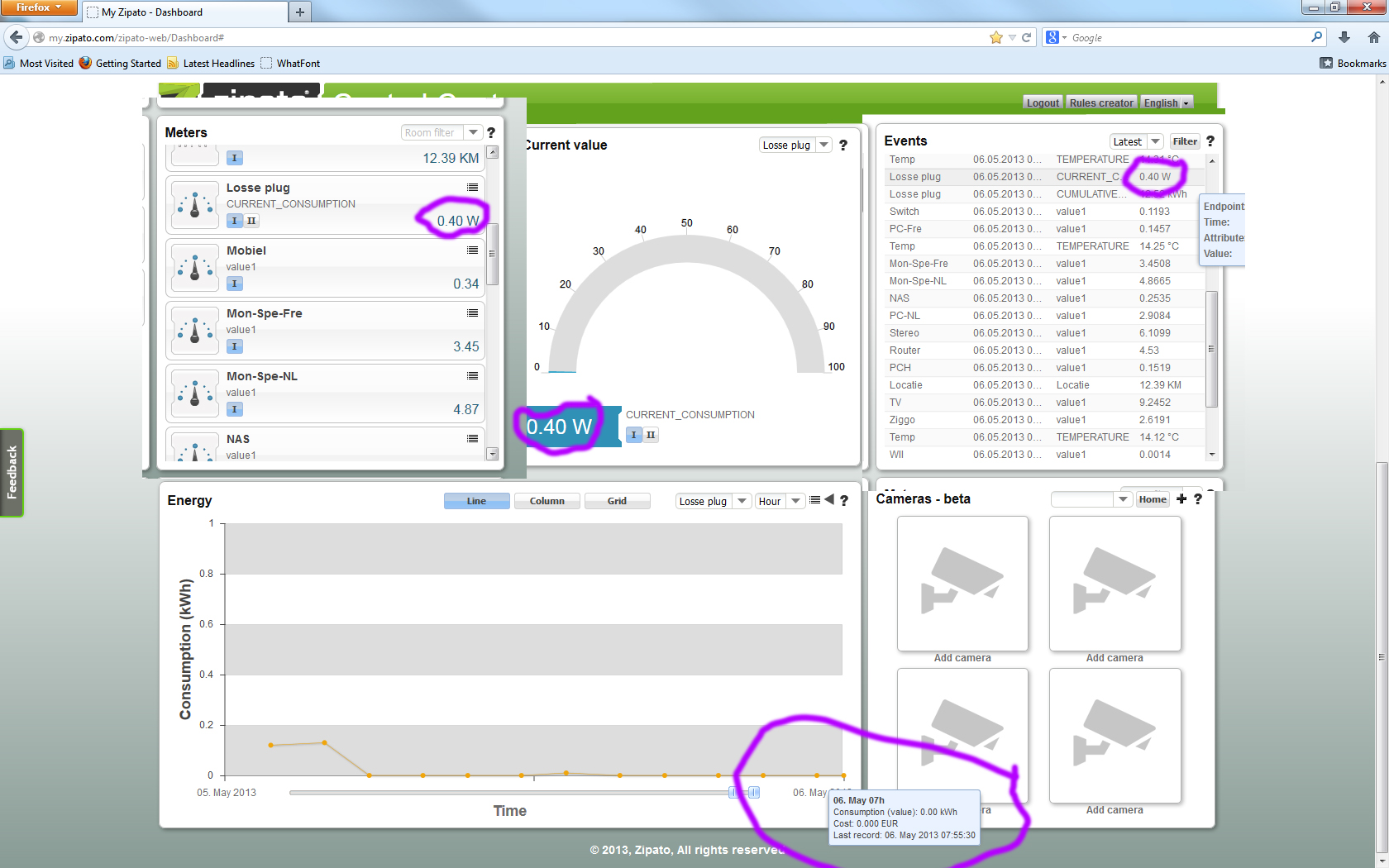Click the left arrow icon in the Energy panel

829,500
